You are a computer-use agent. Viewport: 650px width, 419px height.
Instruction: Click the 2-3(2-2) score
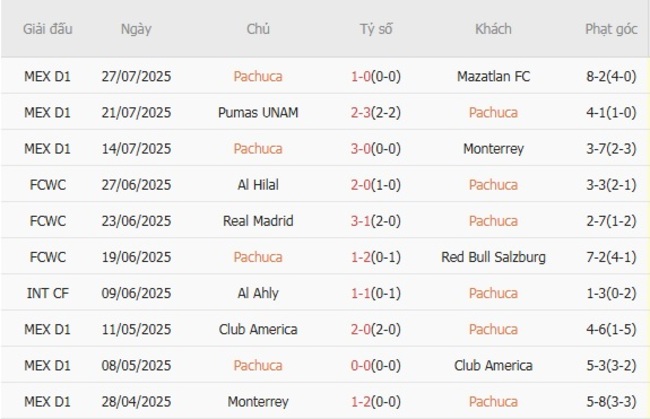376,112
